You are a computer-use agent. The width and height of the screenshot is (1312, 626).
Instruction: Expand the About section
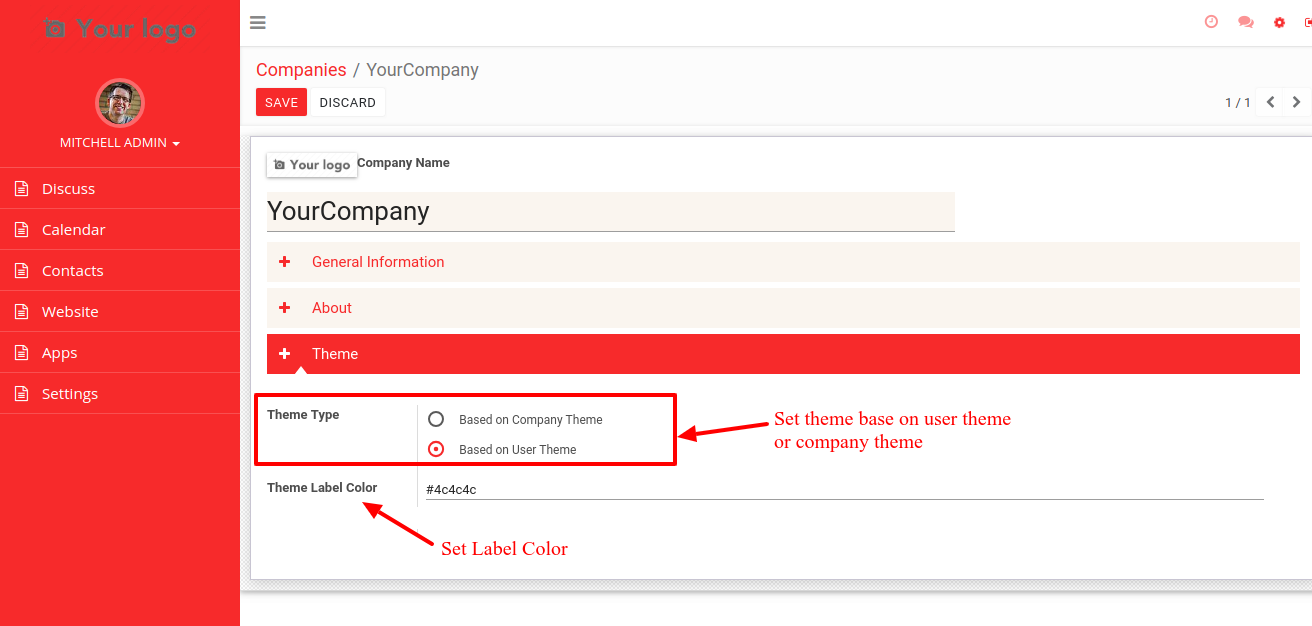pos(783,308)
